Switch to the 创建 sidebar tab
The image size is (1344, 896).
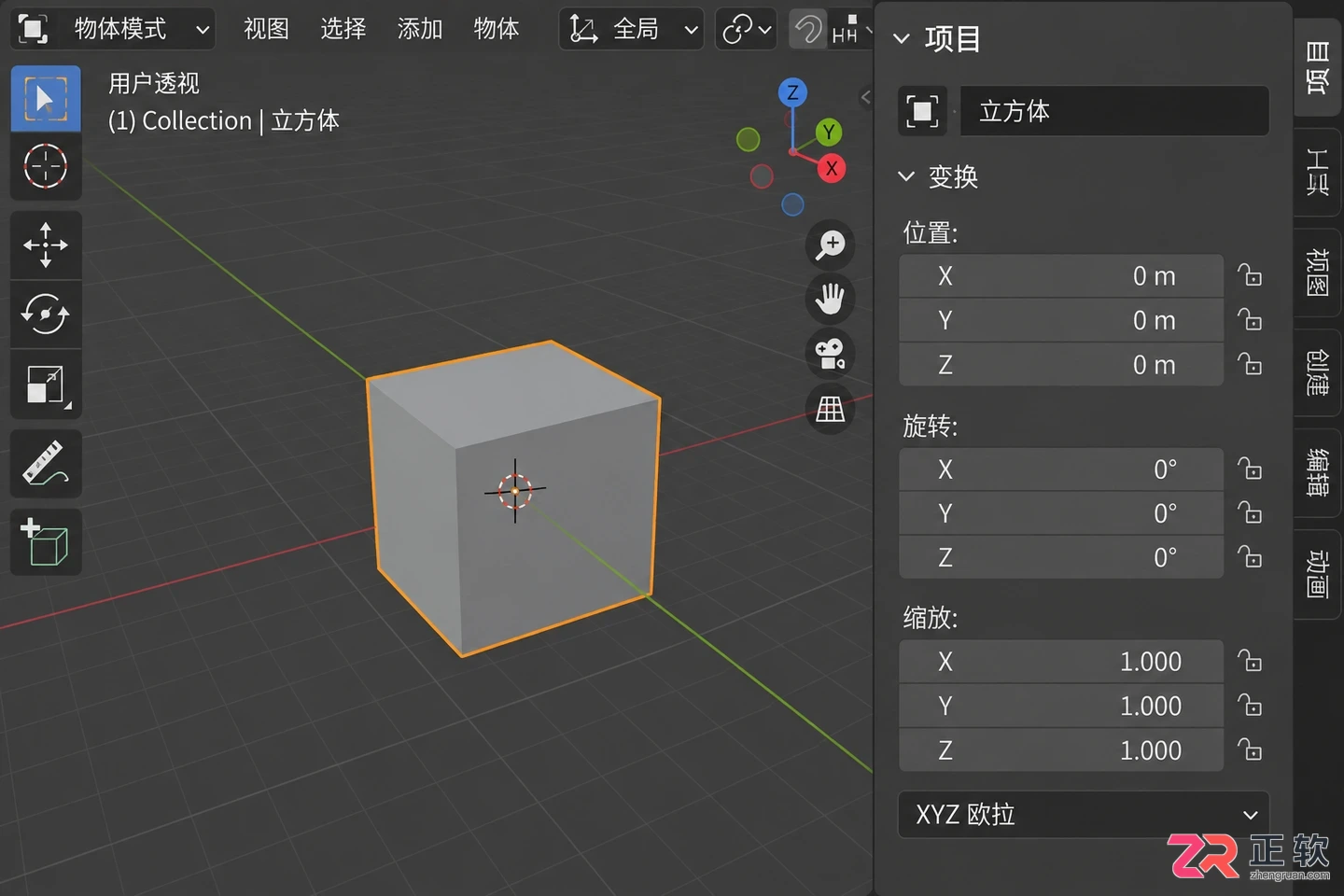pos(1318,373)
